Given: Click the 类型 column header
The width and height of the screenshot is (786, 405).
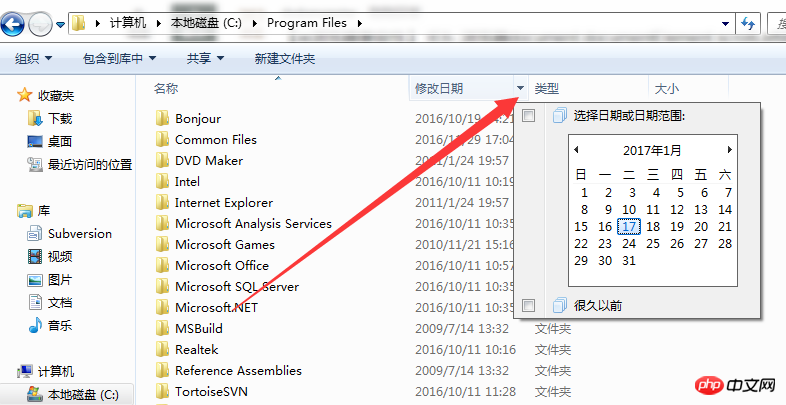Looking at the screenshot, I should 546,89.
